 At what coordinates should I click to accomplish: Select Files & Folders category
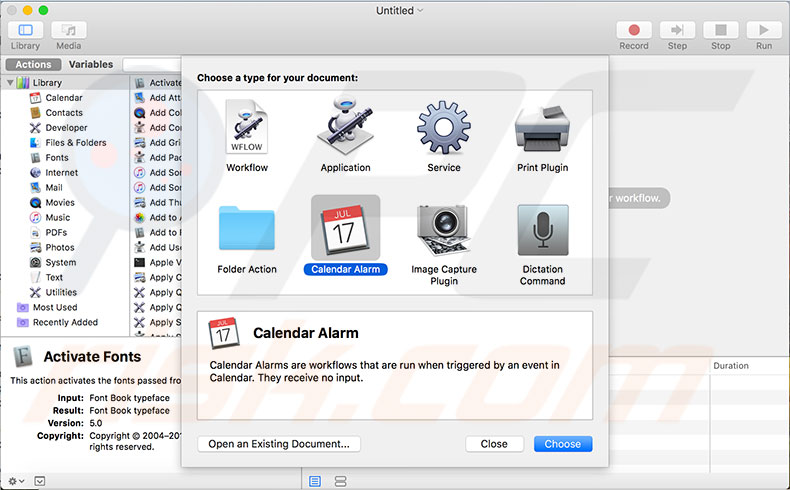(76, 143)
